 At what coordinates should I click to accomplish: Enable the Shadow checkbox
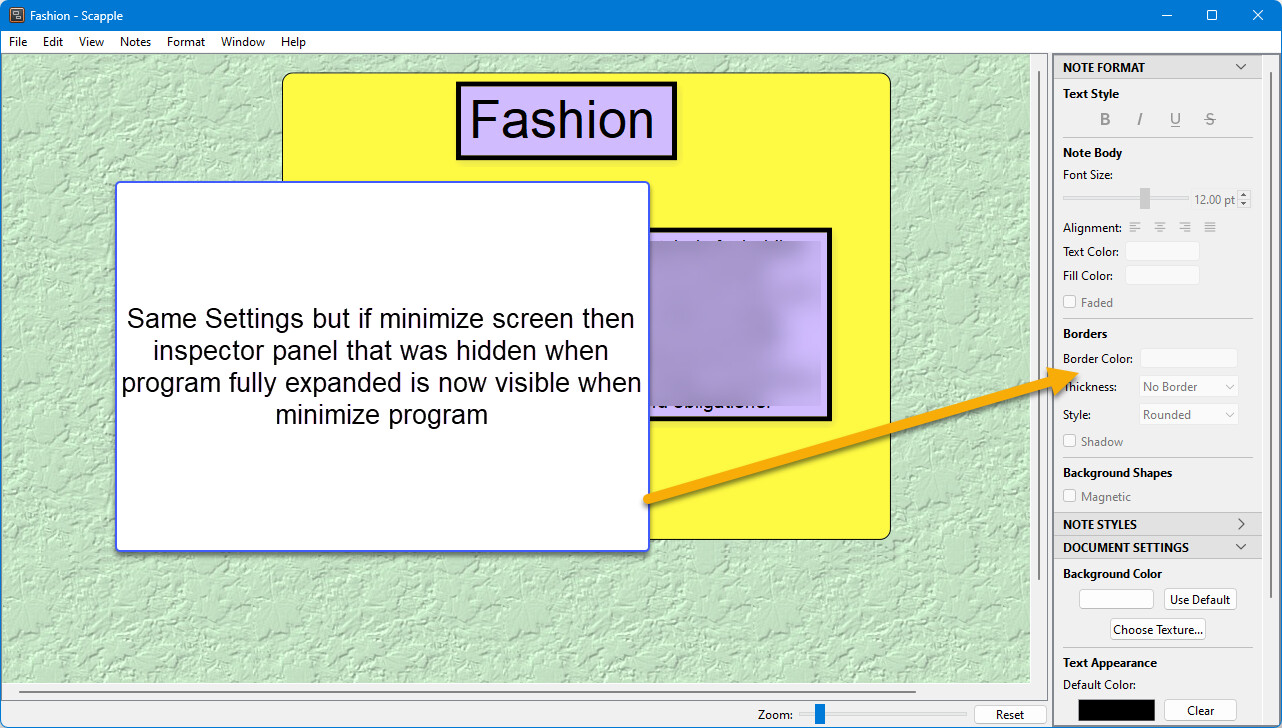click(1070, 441)
